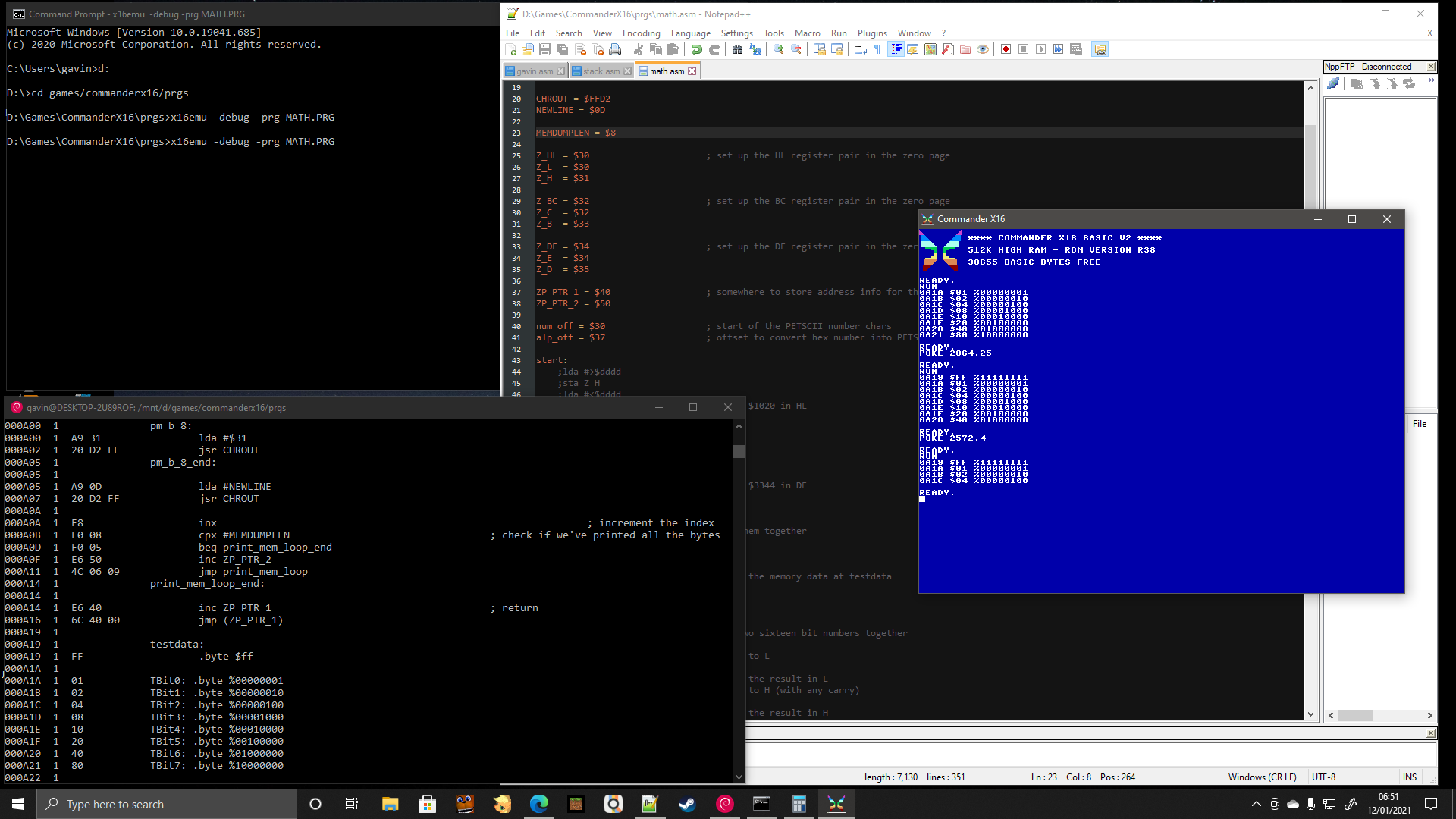Click the terminal window's vertical scroll thumb
This screenshot has width=1456, height=819.
coord(739,451)
